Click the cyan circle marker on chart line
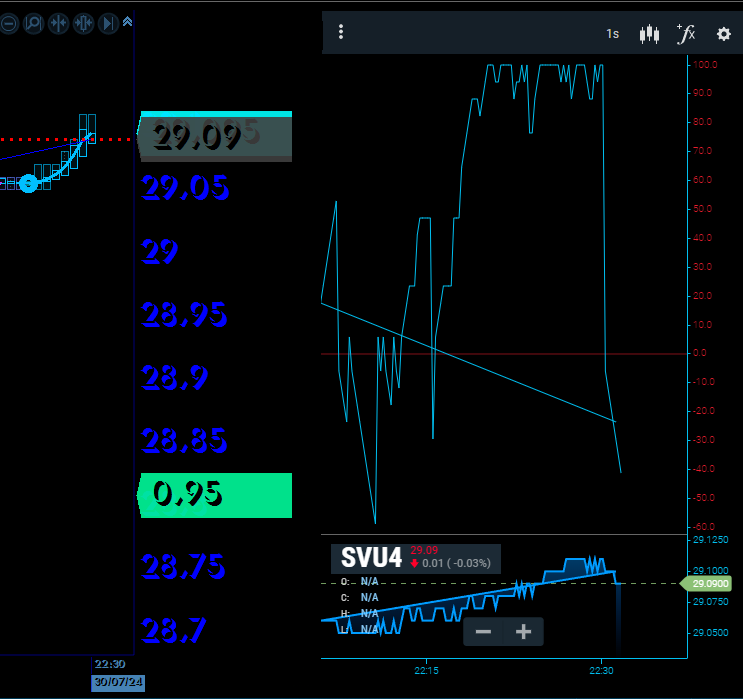Viewport: 743px width, 699px height. tap(28, 183)
